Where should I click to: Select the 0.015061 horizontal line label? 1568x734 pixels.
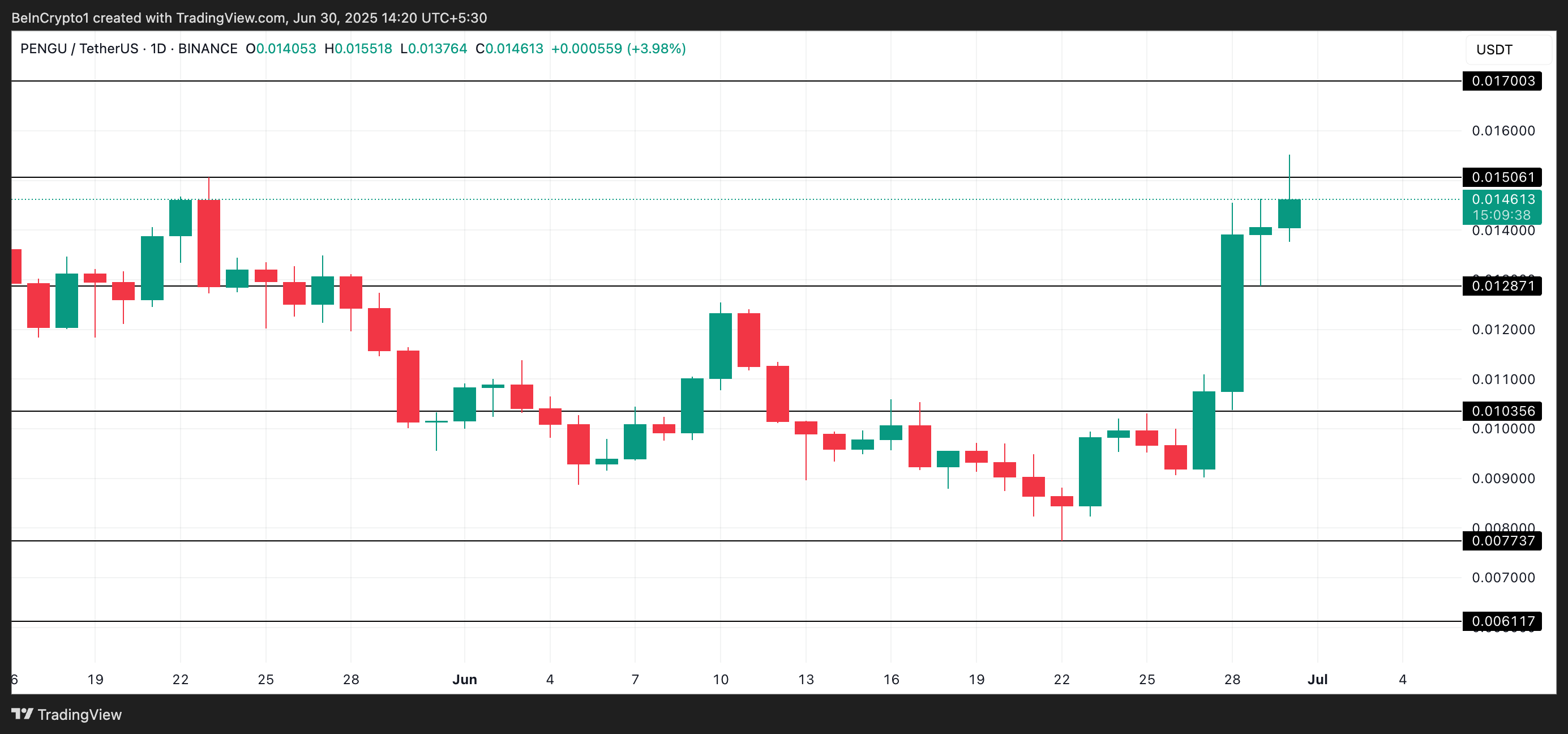pos(1502,177)
